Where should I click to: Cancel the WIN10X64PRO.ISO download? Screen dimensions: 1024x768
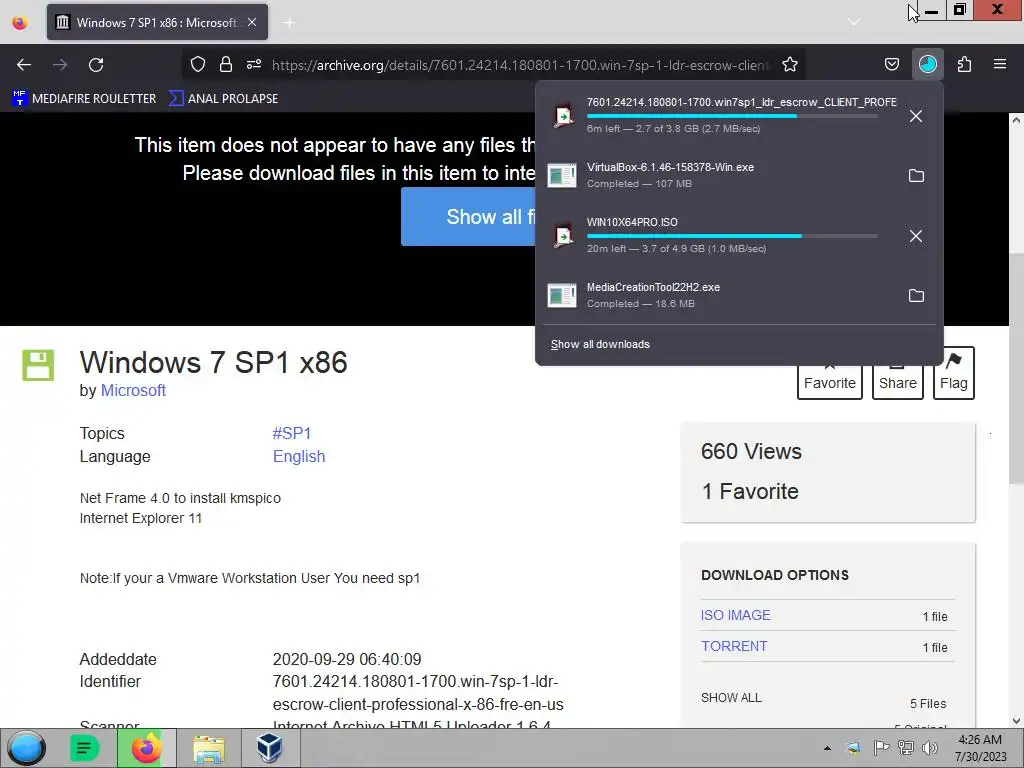pos(916,236)
